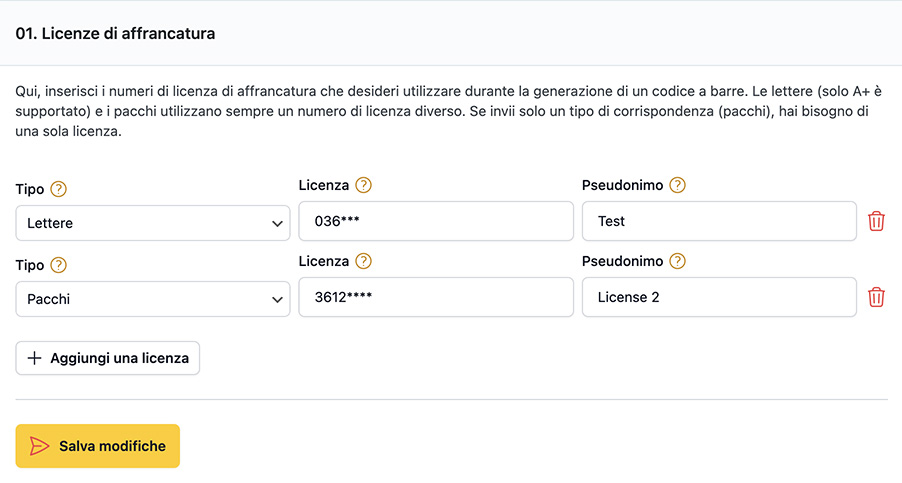The image size is (902, 483).
Task: Click the plus icon in Aggiungi una licenza
Action: tap(35, 358)
